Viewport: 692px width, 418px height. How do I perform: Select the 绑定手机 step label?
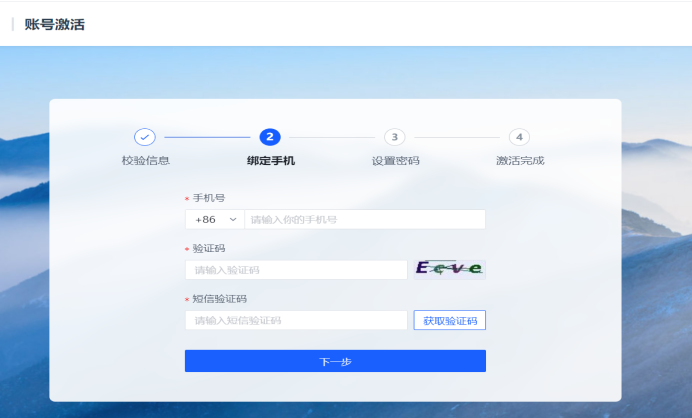coord(270,160)
